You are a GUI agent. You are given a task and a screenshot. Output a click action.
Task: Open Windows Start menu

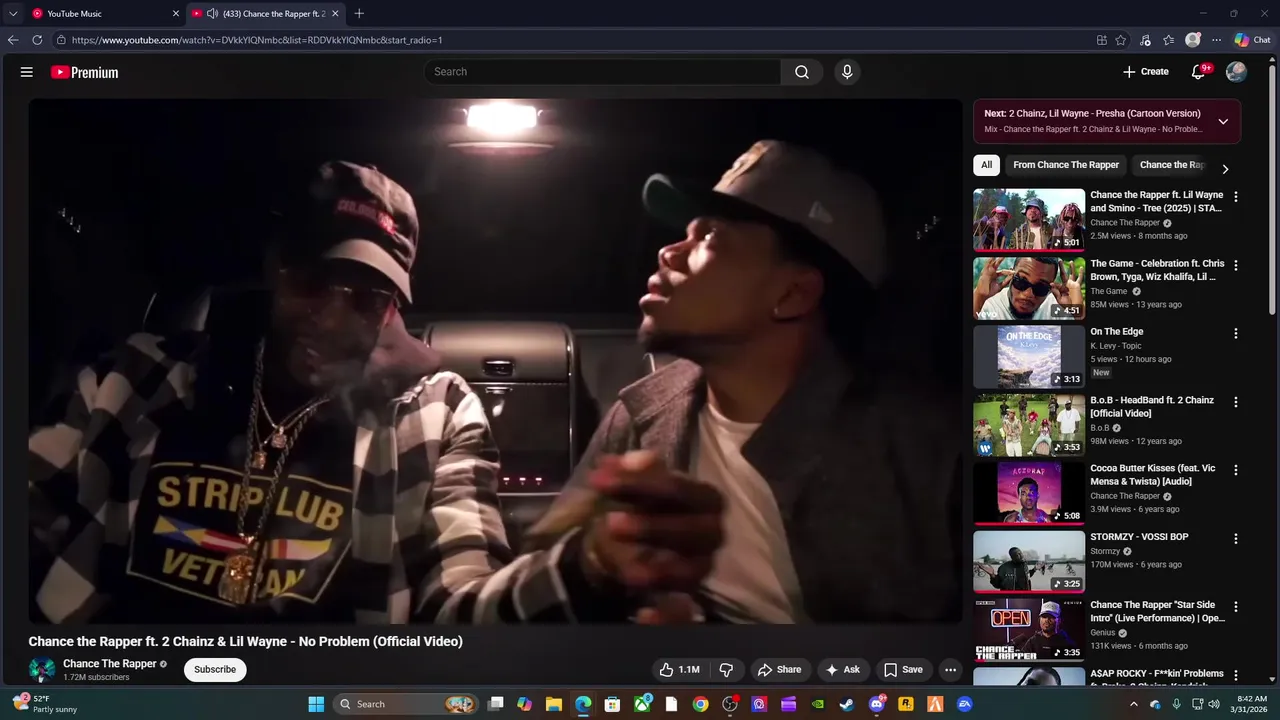[316, 704]
